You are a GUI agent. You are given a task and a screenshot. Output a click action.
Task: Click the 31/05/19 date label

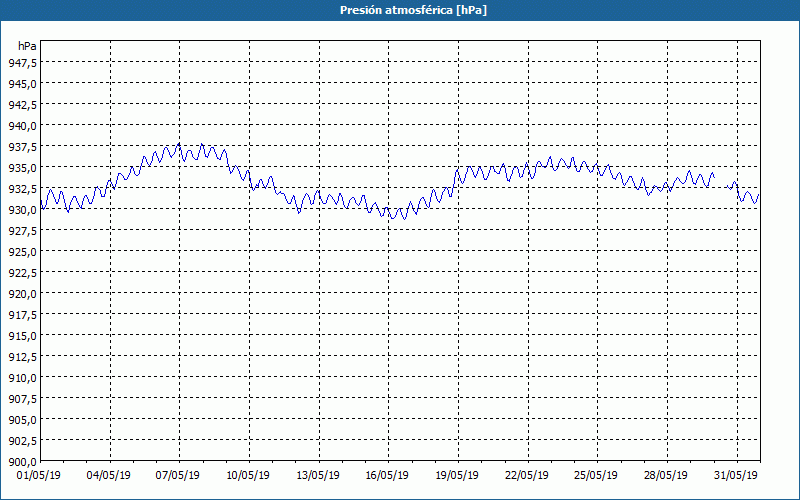736,476
